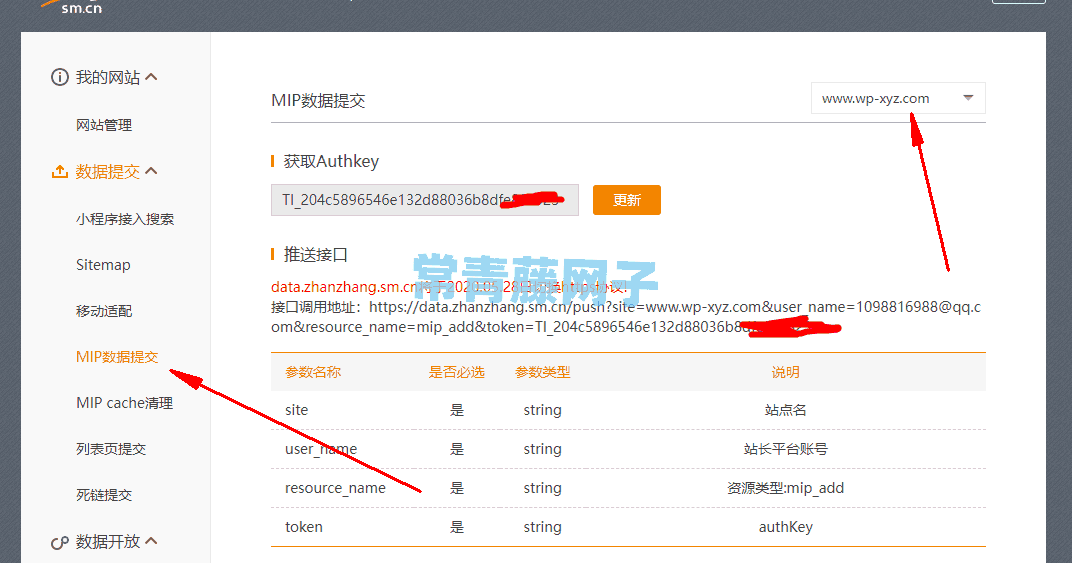Click the 站长平台账号 description cell
Image resolution: width=1072 pixels, height=563 pixels.
[x=786, y=449]
